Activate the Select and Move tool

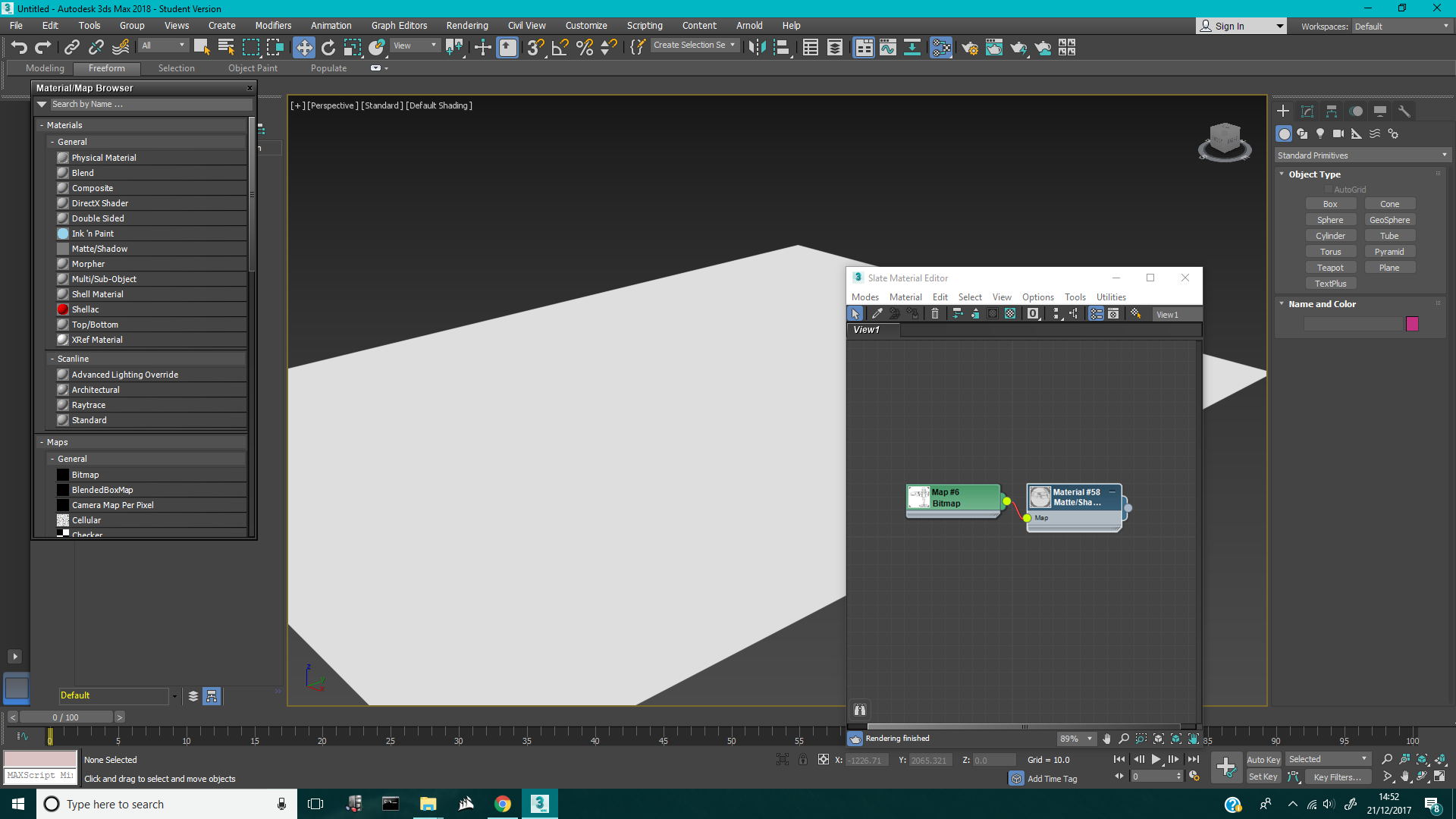tap(304, 47)
